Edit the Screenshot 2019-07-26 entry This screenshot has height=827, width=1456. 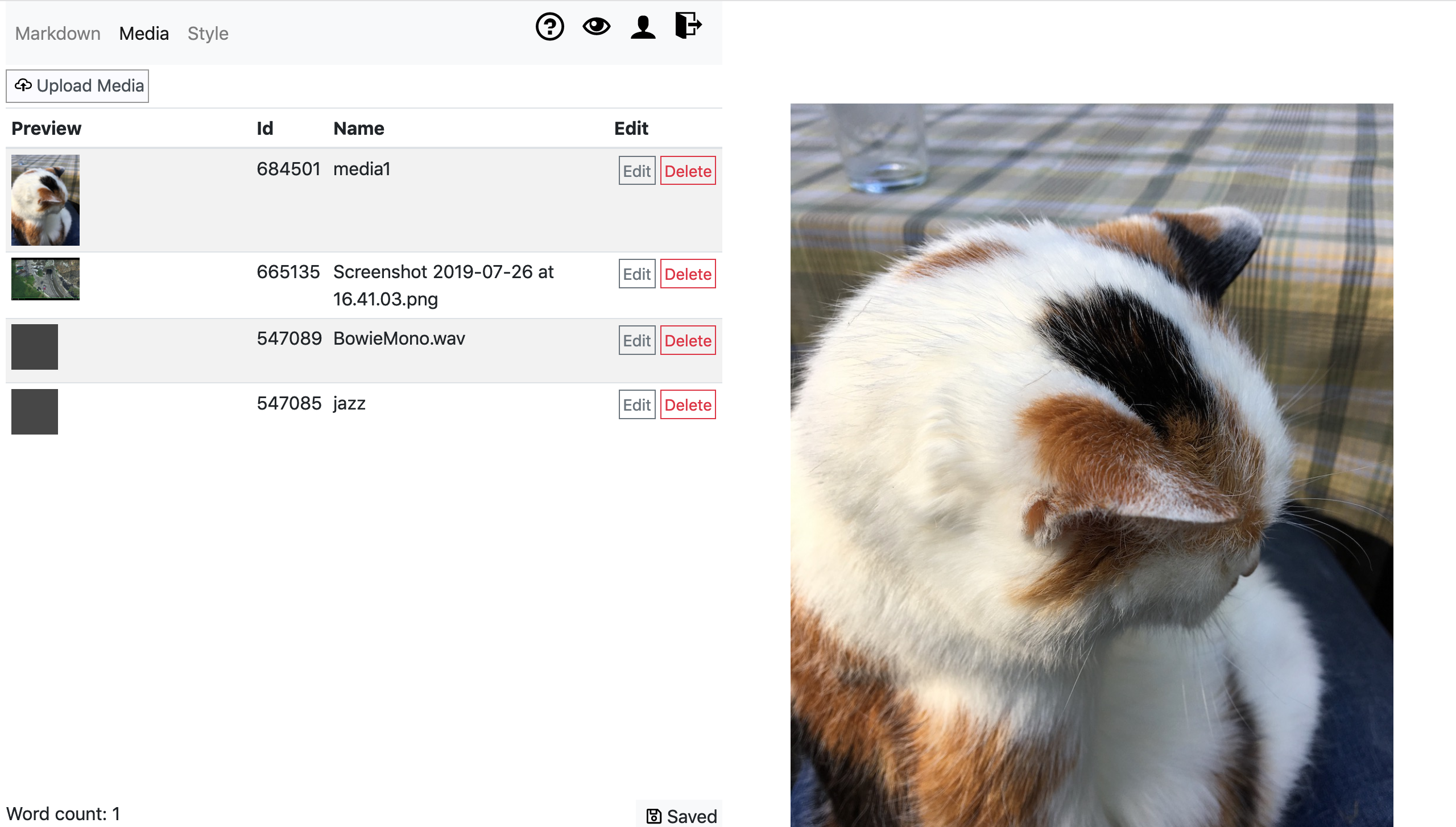[x=637, y=274]
